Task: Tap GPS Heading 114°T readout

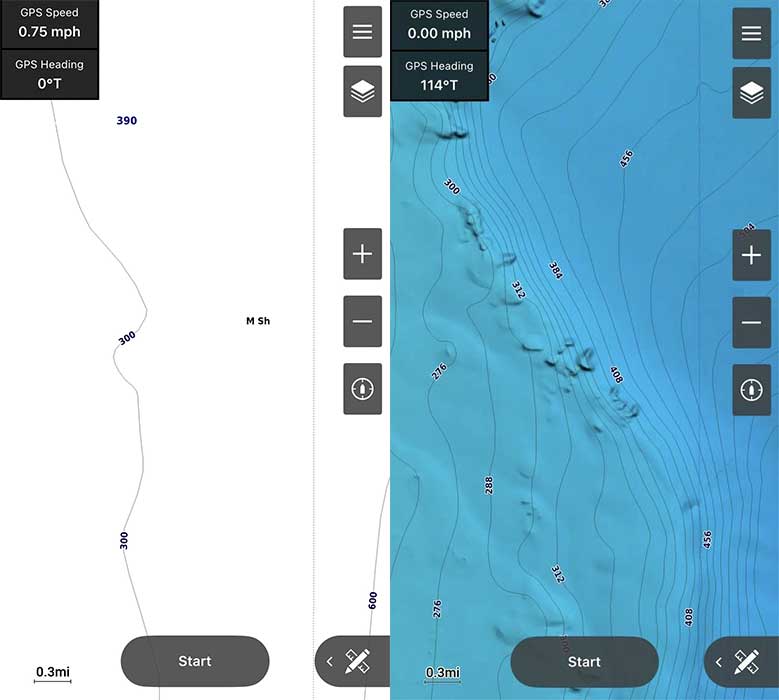Action: pyautogui.click(x=439, y=76)
